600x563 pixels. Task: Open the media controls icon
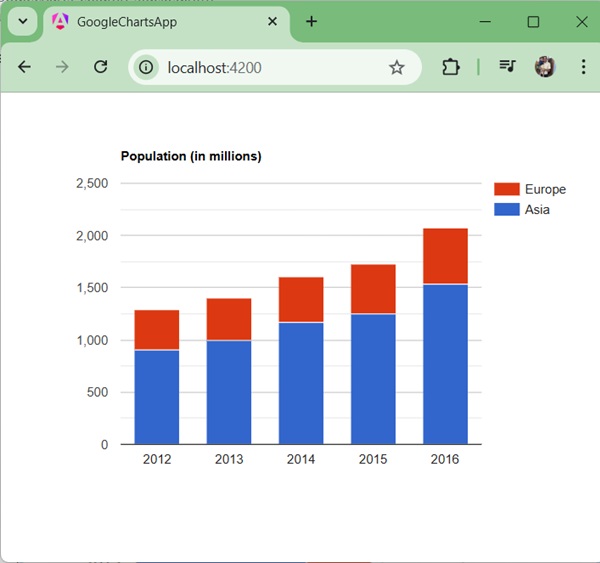pyautogui.click(x=508, y=67)
